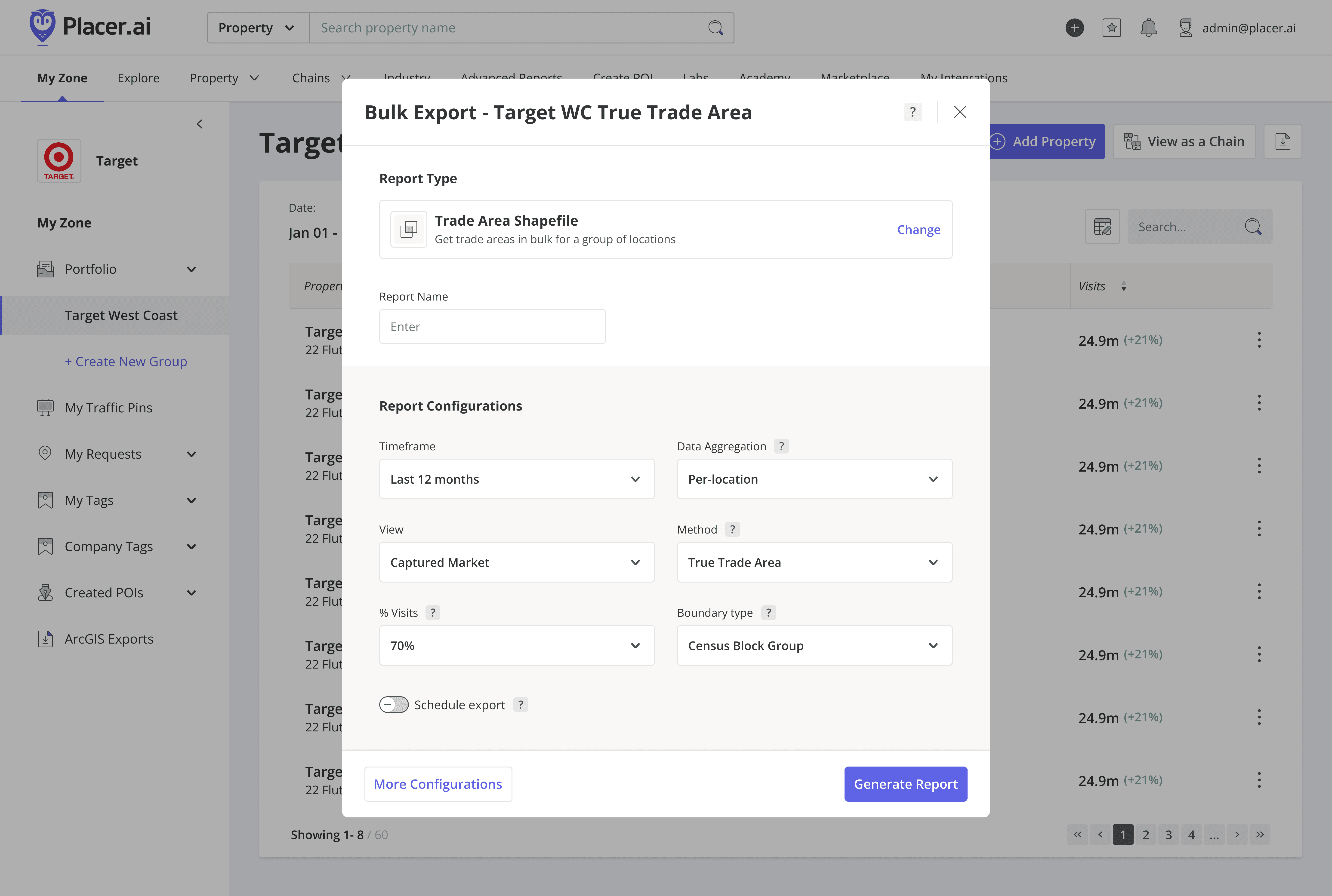This screenshot has height=896, width=1332.
Task: Click the Data Aggregation help icon
Action: pyautogui.click(x=781, y=446)
